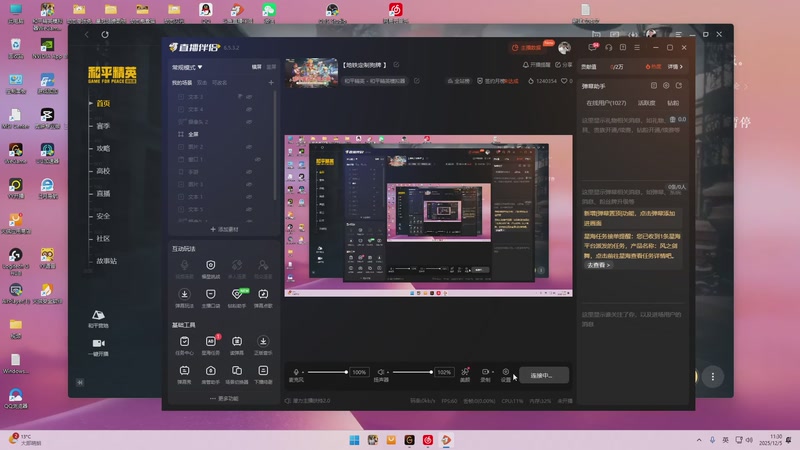Switch to 活跃度 tab
The height and width of the screenshot is (450, 800).
(646, 103)
